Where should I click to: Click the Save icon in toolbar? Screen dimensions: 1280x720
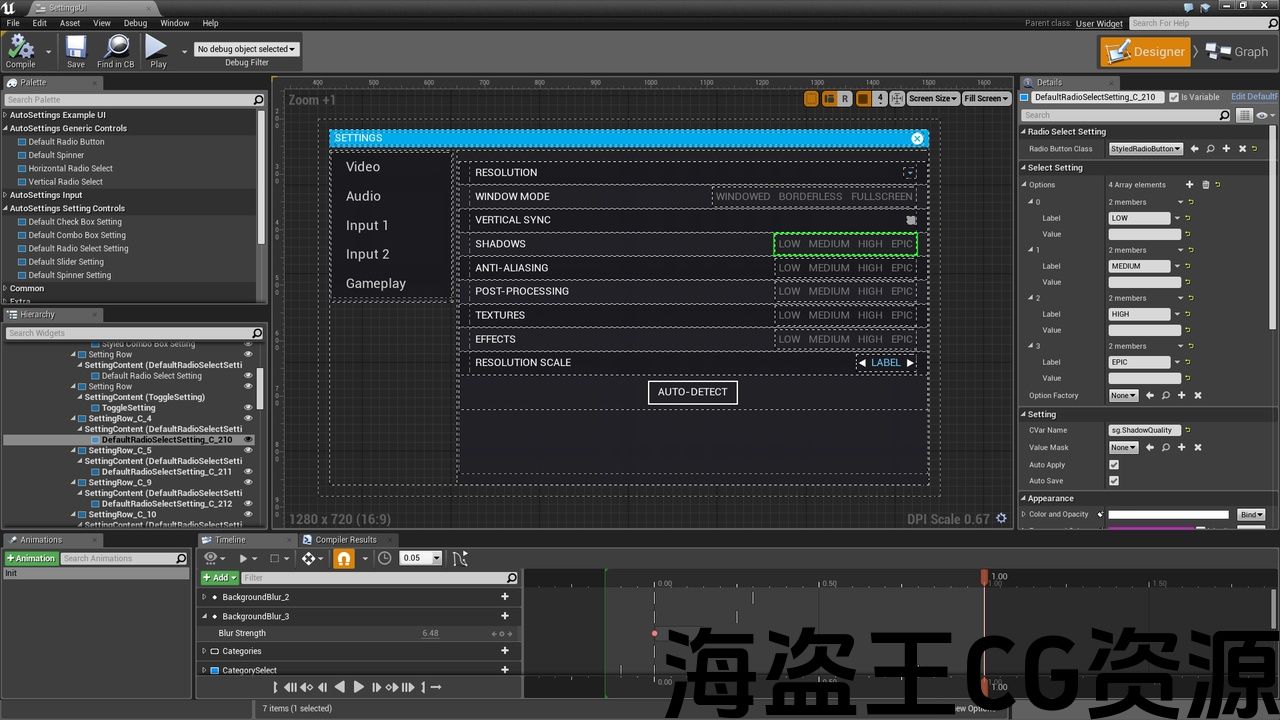tap(76, 47)
